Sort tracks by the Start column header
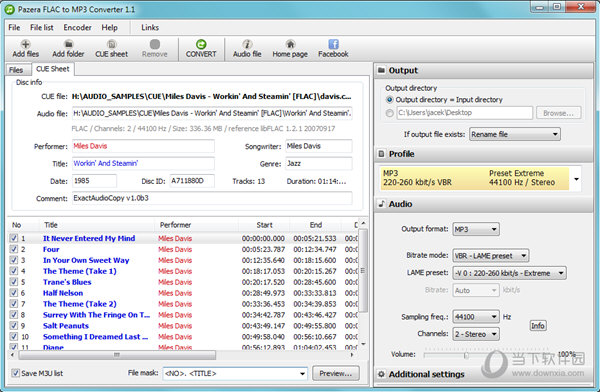Image resolution: width=600 pixels, height=392 pixels. (x=264, y=225)
